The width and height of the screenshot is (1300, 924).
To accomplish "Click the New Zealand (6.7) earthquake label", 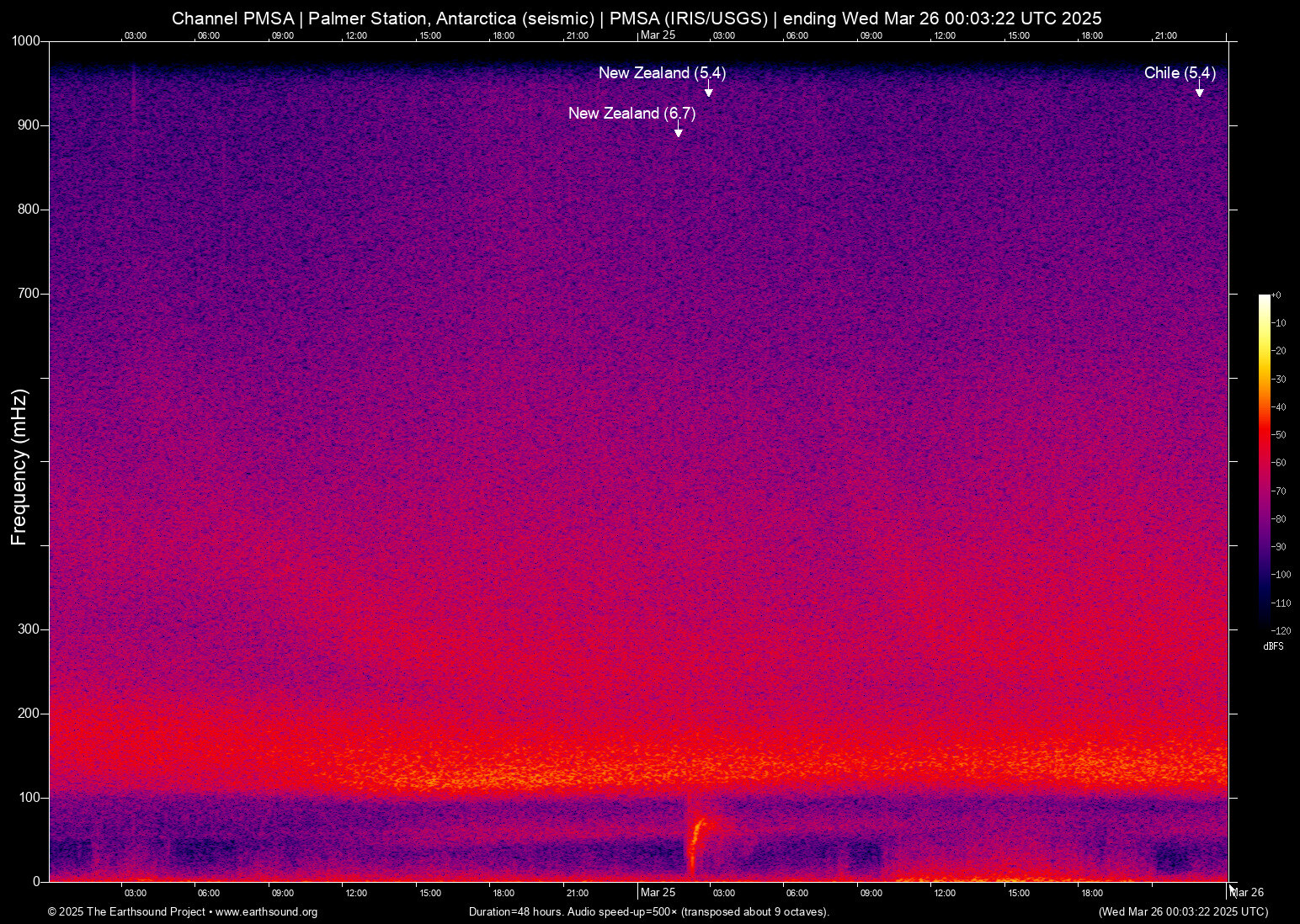I will [632, 114].
